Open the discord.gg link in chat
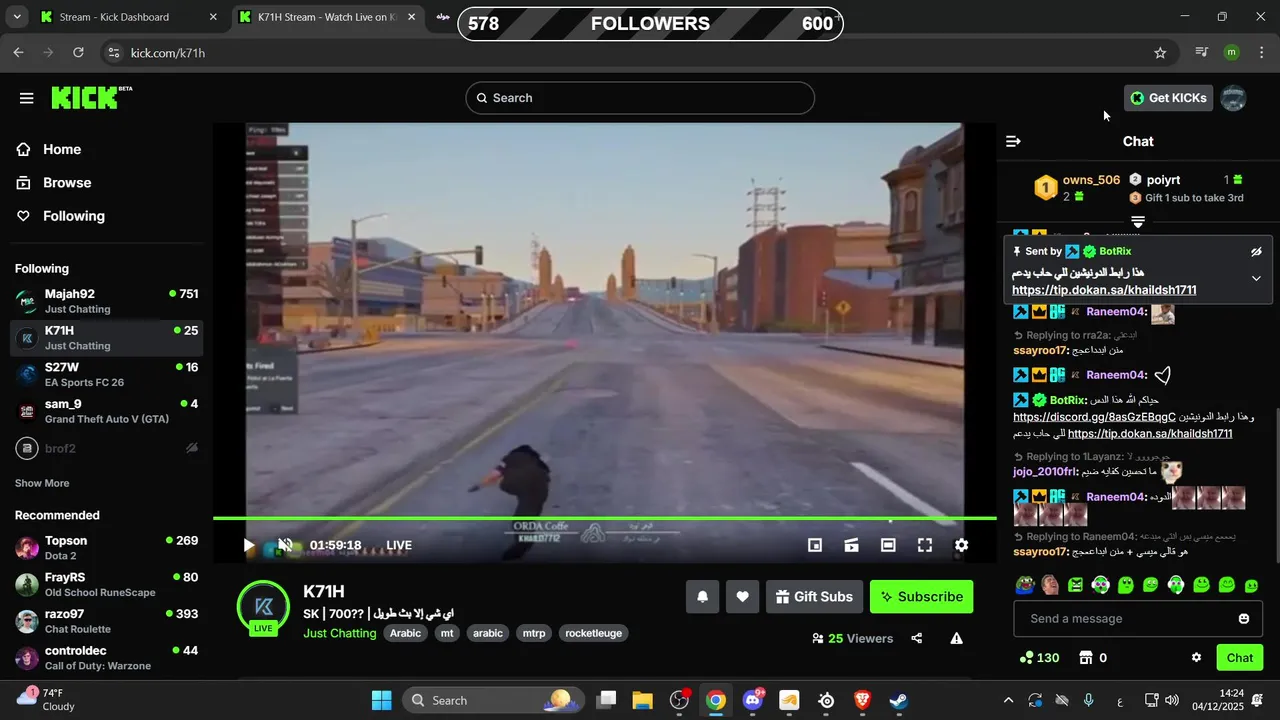This screenshot has height=720, width=1280. click(x=1094, y=417)
